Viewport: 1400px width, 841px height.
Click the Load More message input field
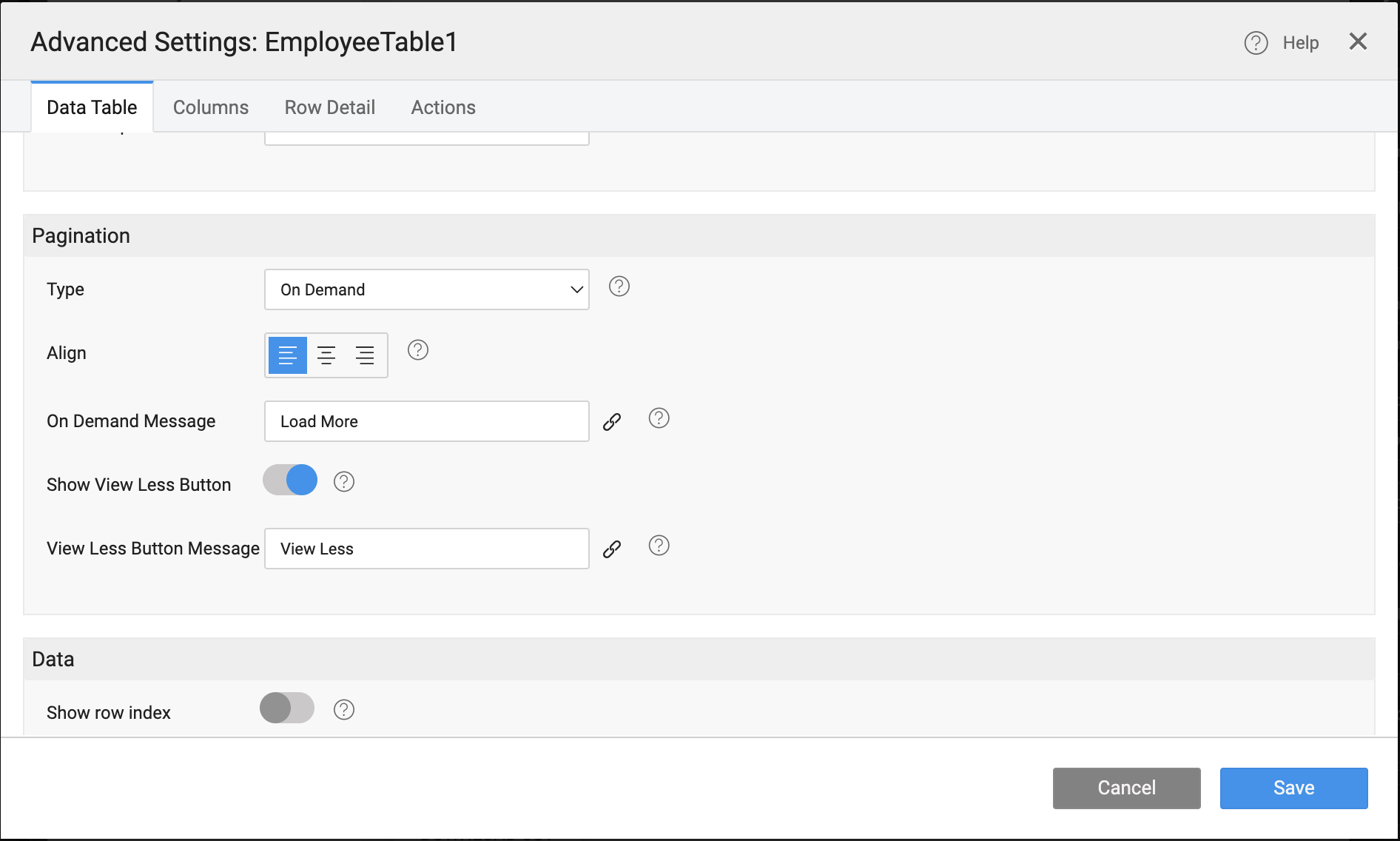pyautogui.click(x=426, y=421)
